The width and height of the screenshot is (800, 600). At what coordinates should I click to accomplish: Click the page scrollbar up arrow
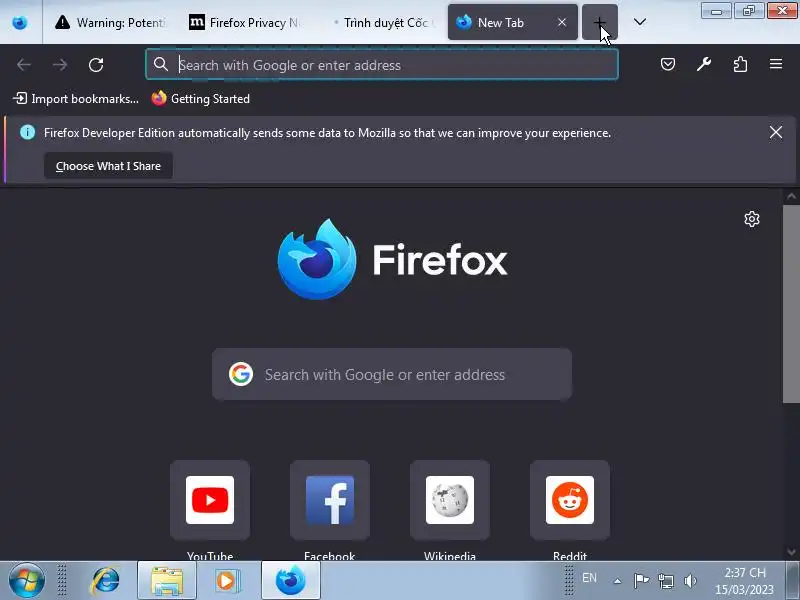[x=791, y=196]
